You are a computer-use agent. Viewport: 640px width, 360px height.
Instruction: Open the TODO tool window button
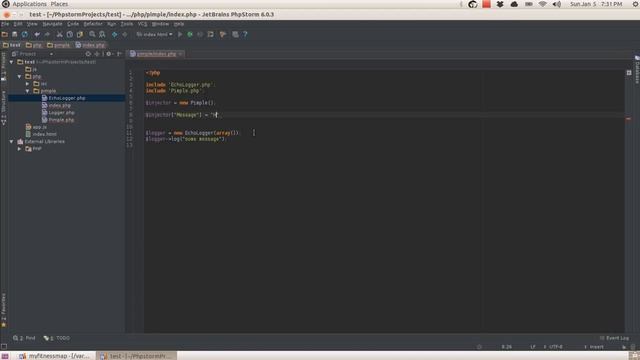pos(57,338)
